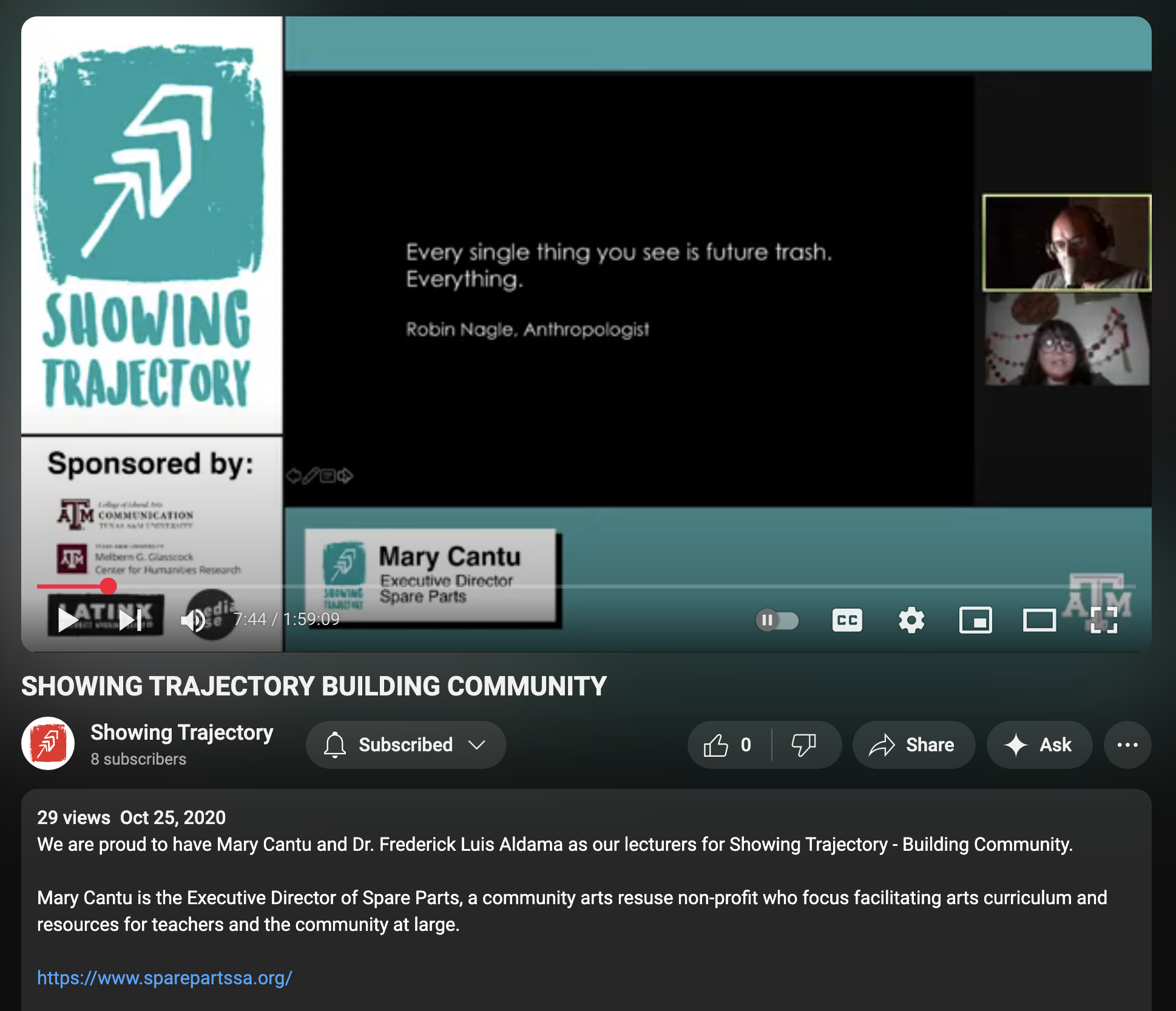This screenshot has width=1176, height=1011.
Task: Click the 7:44 / 1:59:09 time display
Action: point(286,620)
